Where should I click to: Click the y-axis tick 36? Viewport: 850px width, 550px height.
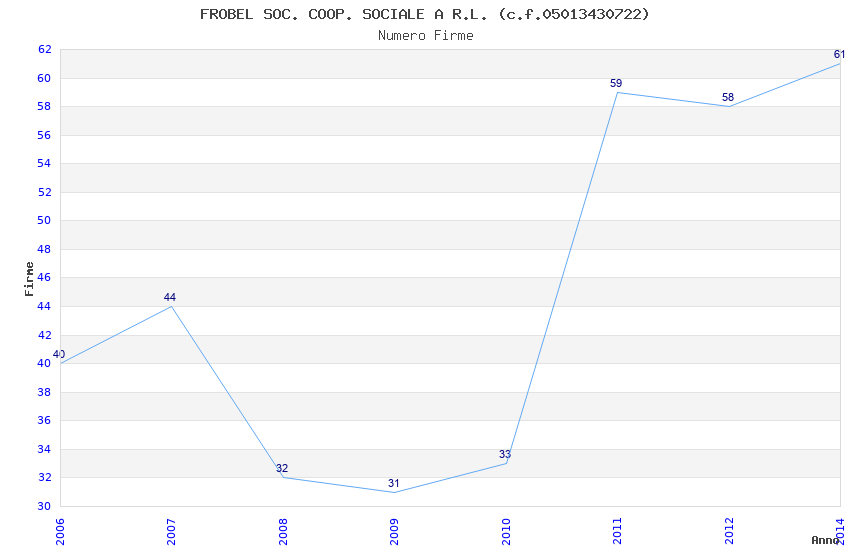(x=44, y=420)
